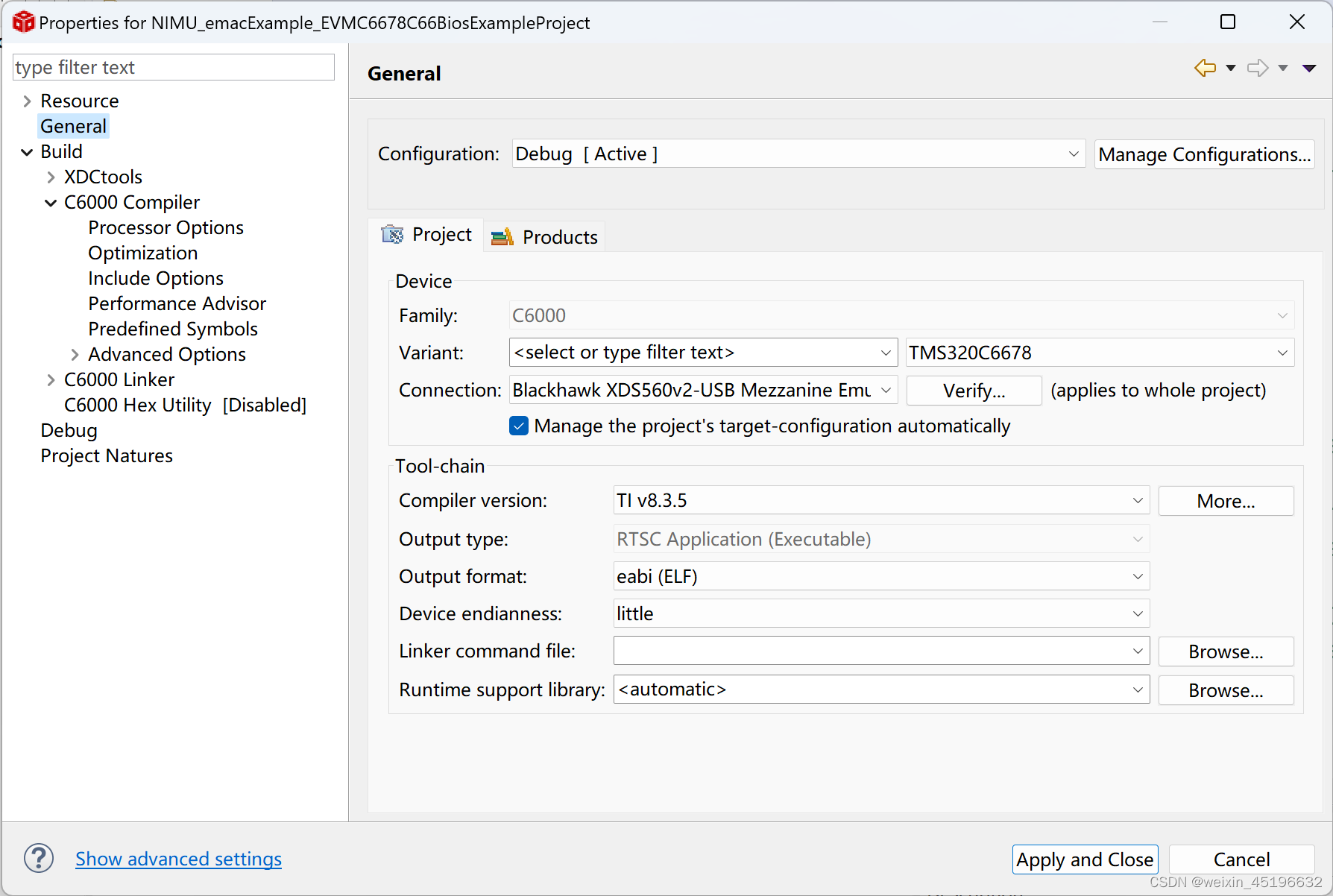
Task: Expand the C6000 Linker node
Action: (51, 380)
